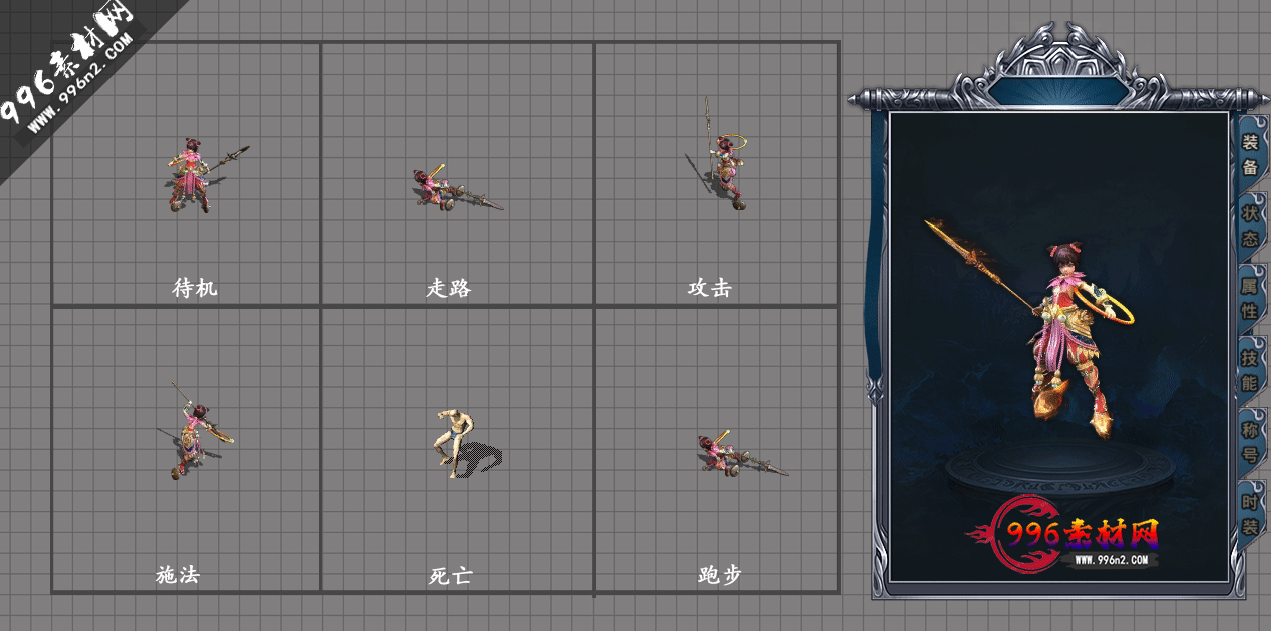Screen dimensions: 1271x631
Task: Open the 装备 equipment tab
Action: click(1250, 154)
